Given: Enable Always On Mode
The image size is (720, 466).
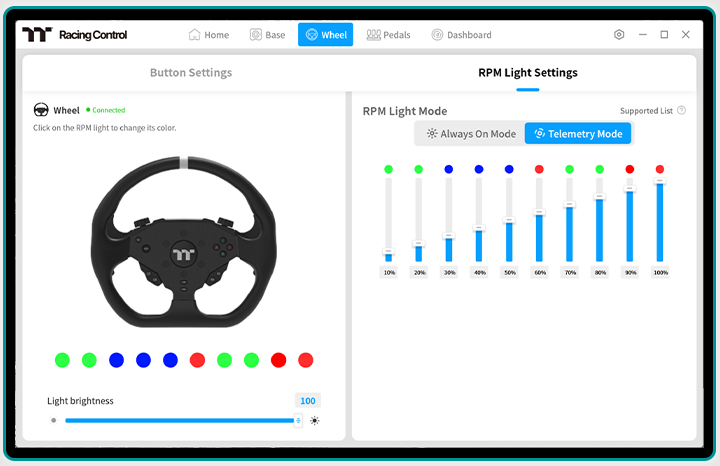Looking at the screenshot, I should tap(471, 134).
